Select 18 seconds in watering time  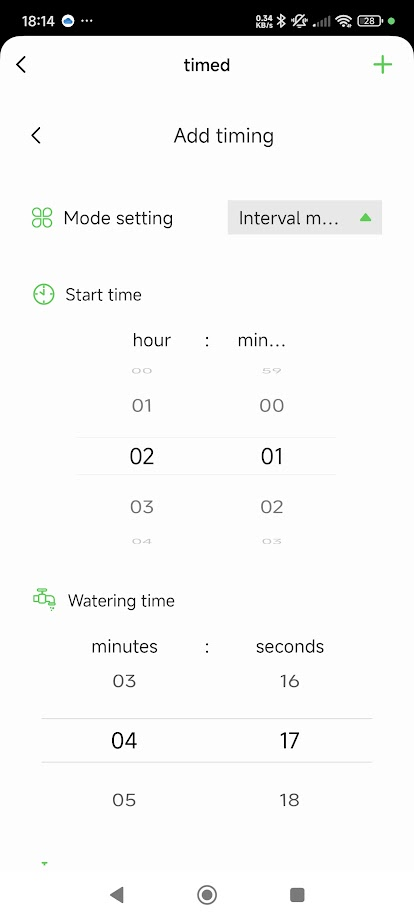(290, 799)
